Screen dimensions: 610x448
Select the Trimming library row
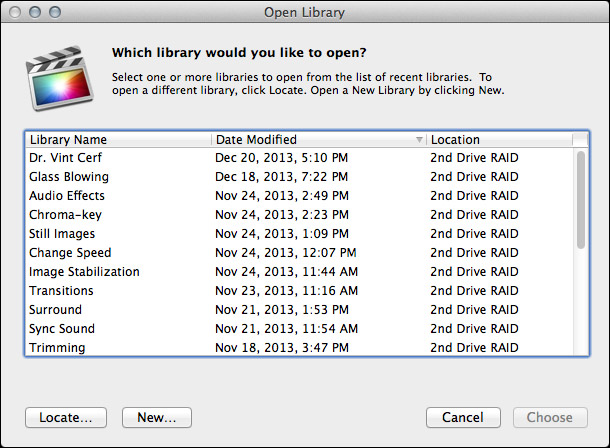pos(299,347)
